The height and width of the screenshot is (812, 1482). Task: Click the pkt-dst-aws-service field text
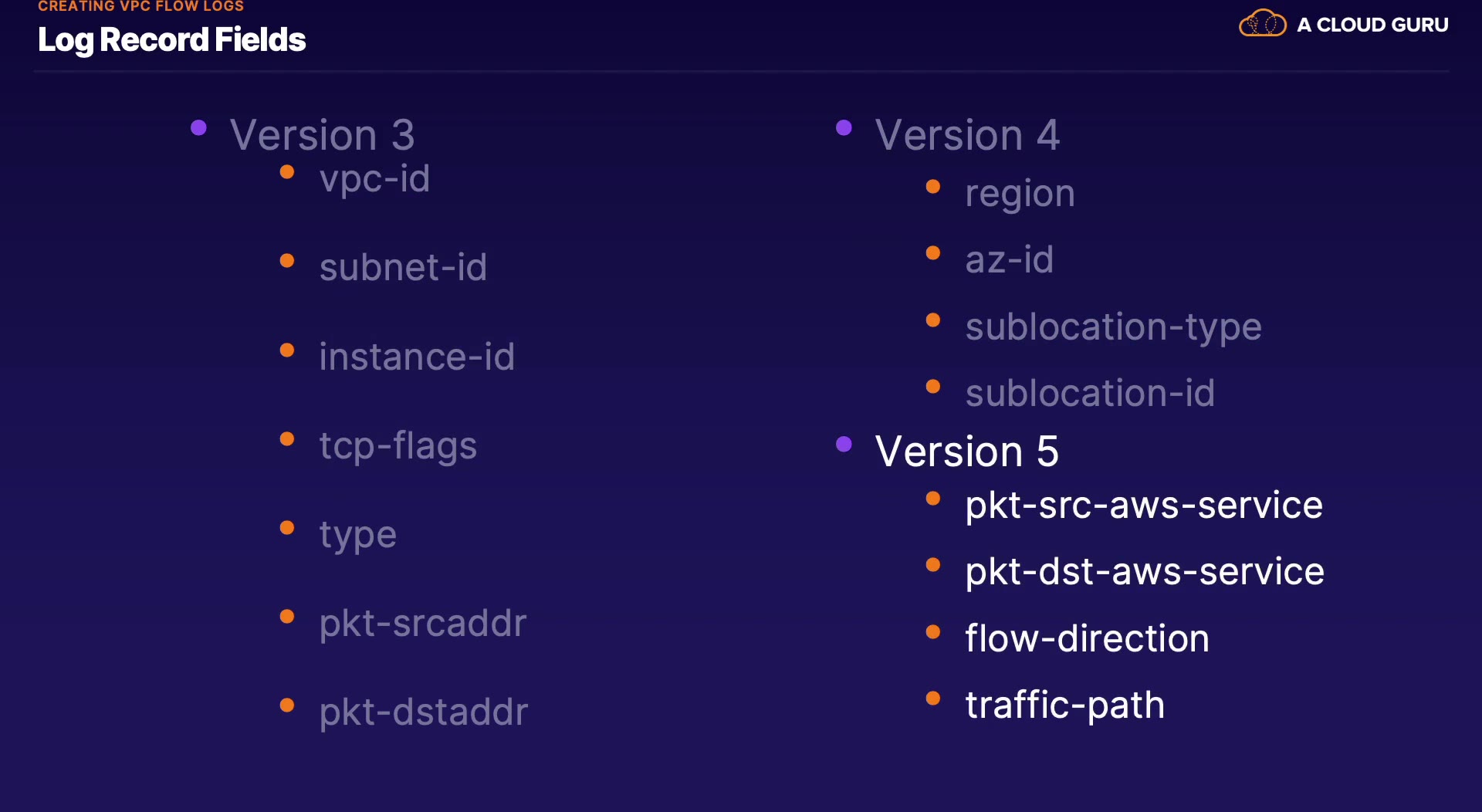click(x=1145, y=572)
